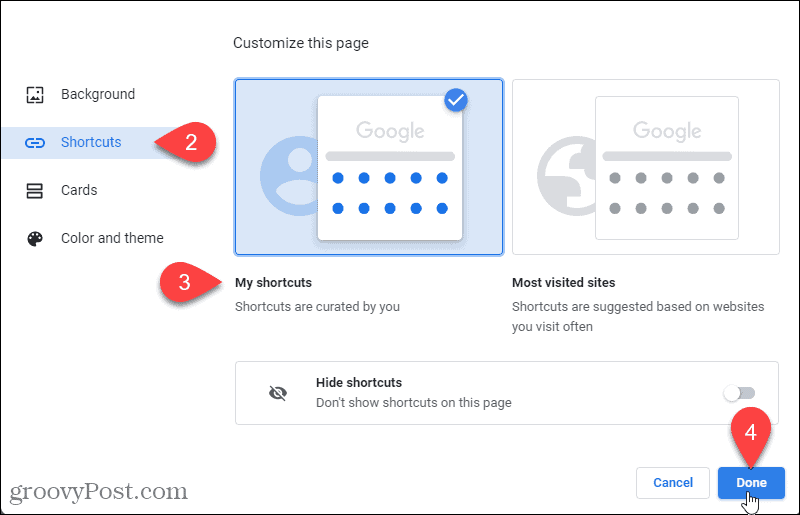Open the Color and theme section

pos(112,238)
